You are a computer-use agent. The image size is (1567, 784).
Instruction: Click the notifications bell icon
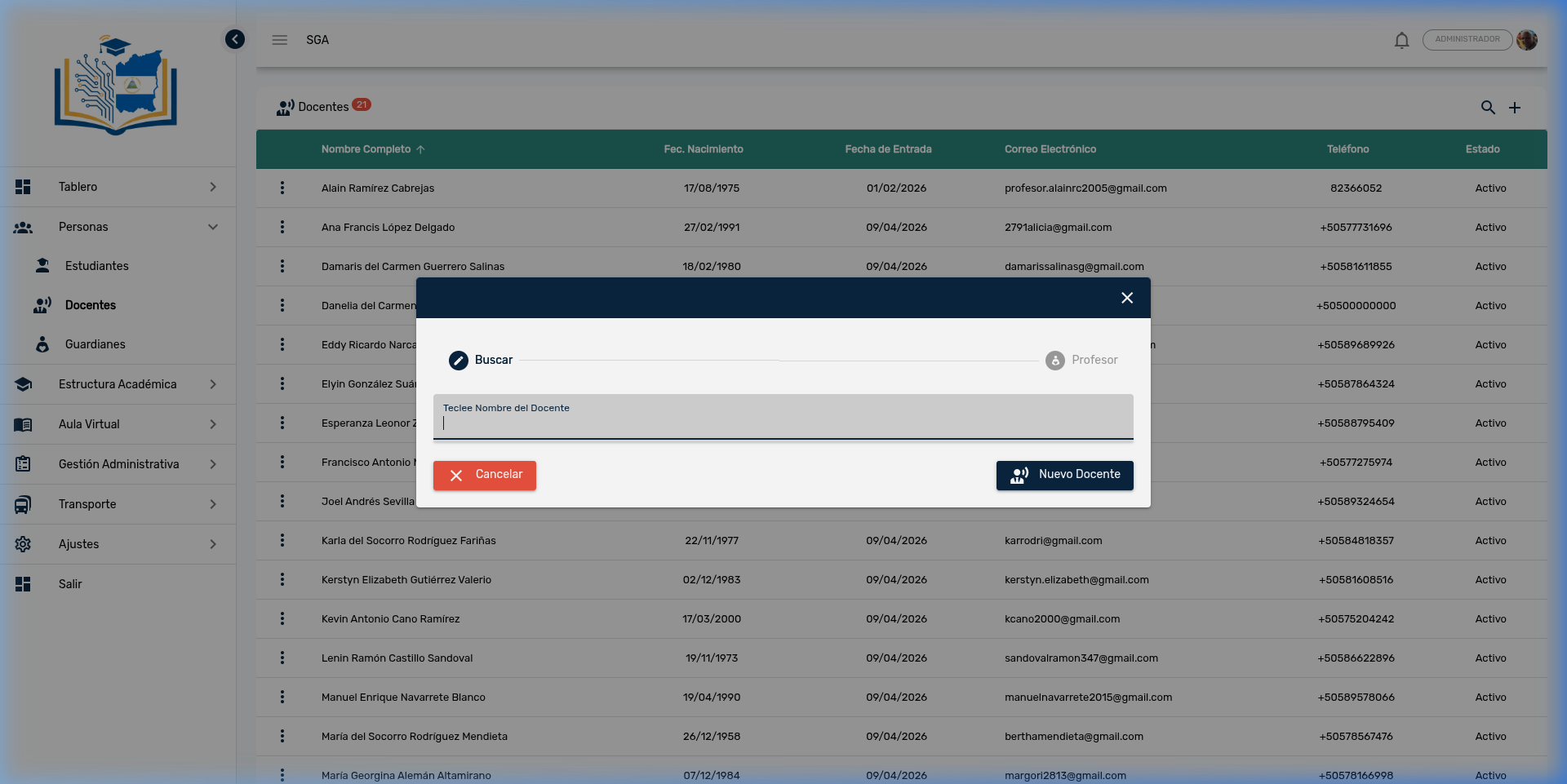pos(1401,40)
